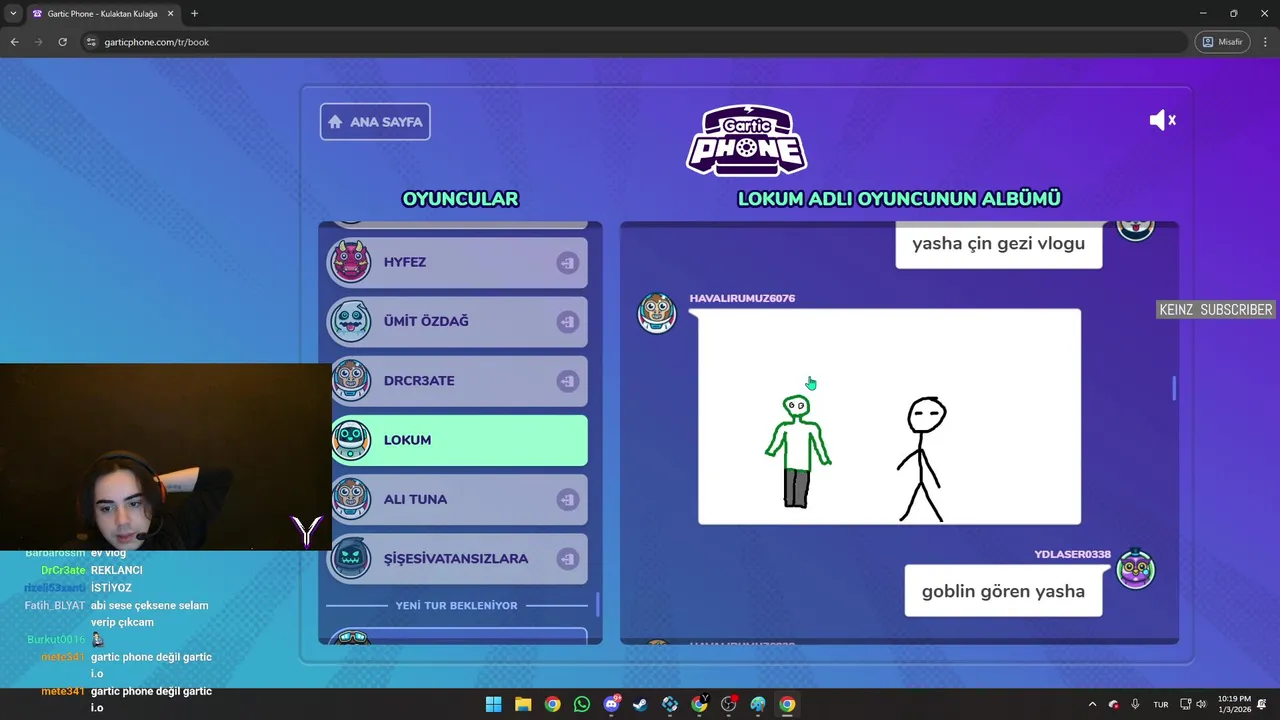Select HYFEZ in the players list

pyautogui.click(x=459, y=262)
